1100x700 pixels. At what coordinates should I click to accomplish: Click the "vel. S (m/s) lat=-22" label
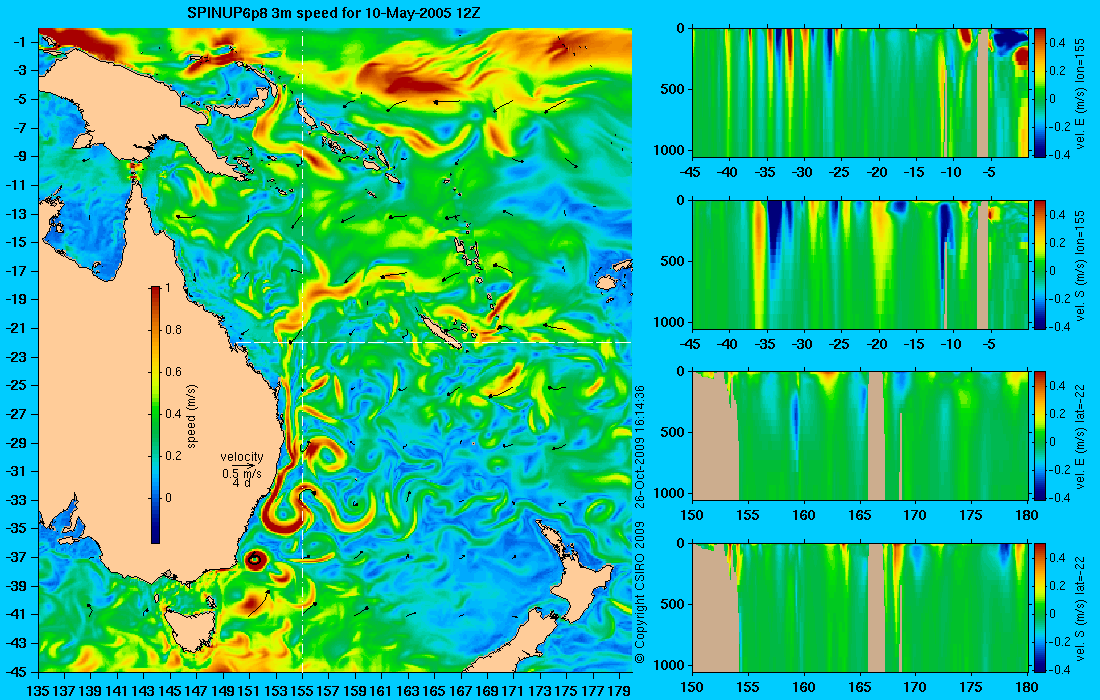point(1080,607)
